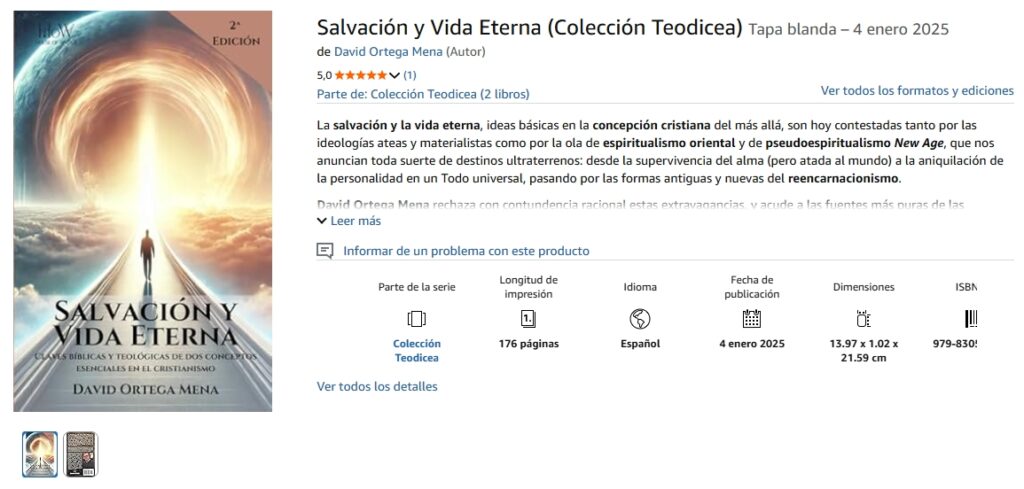Click the dimensions ruler icon
The height and width of the screenshot is (489, 1024).
864,319
